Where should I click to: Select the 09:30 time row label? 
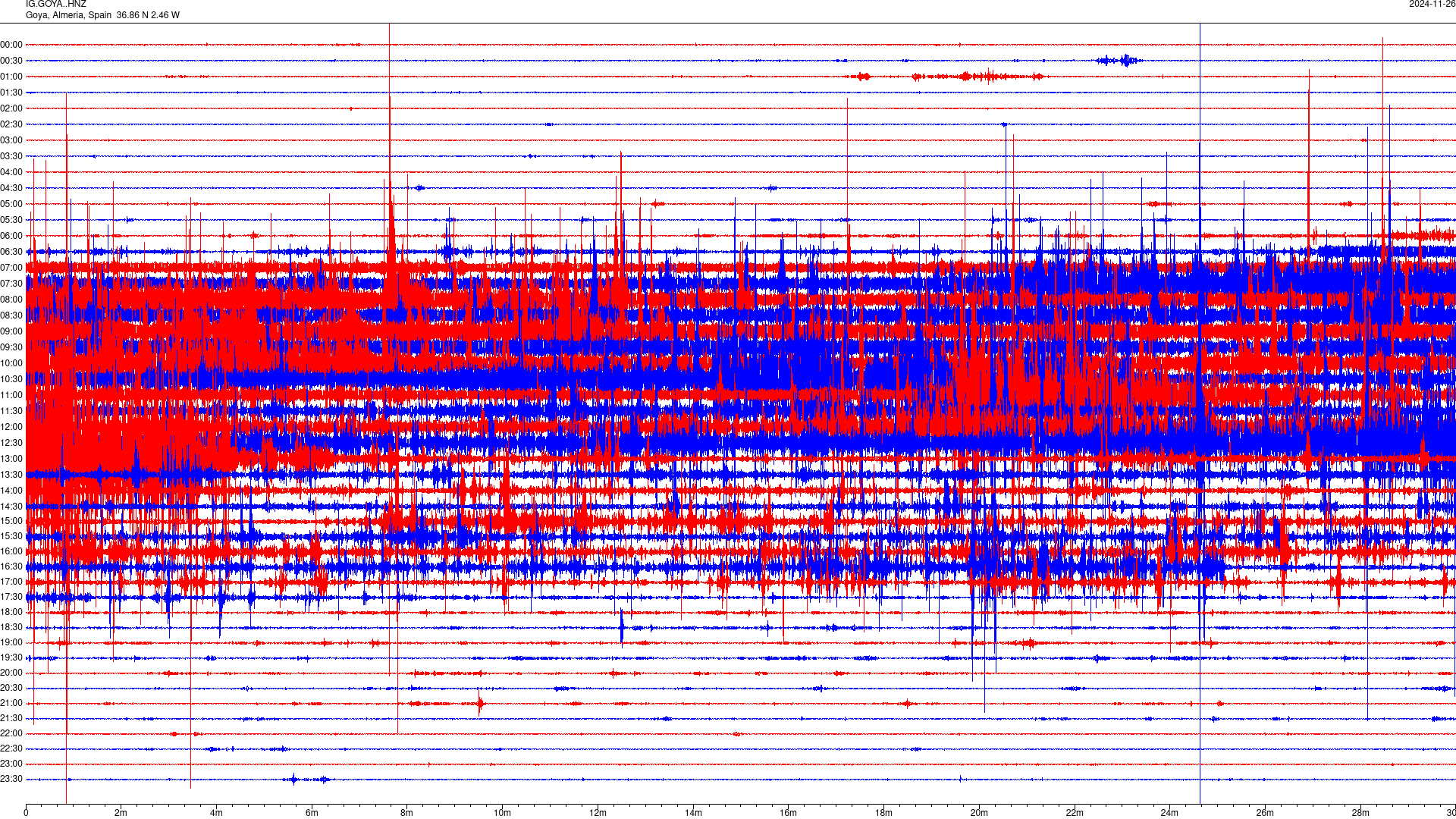click(x=11, y=347)
